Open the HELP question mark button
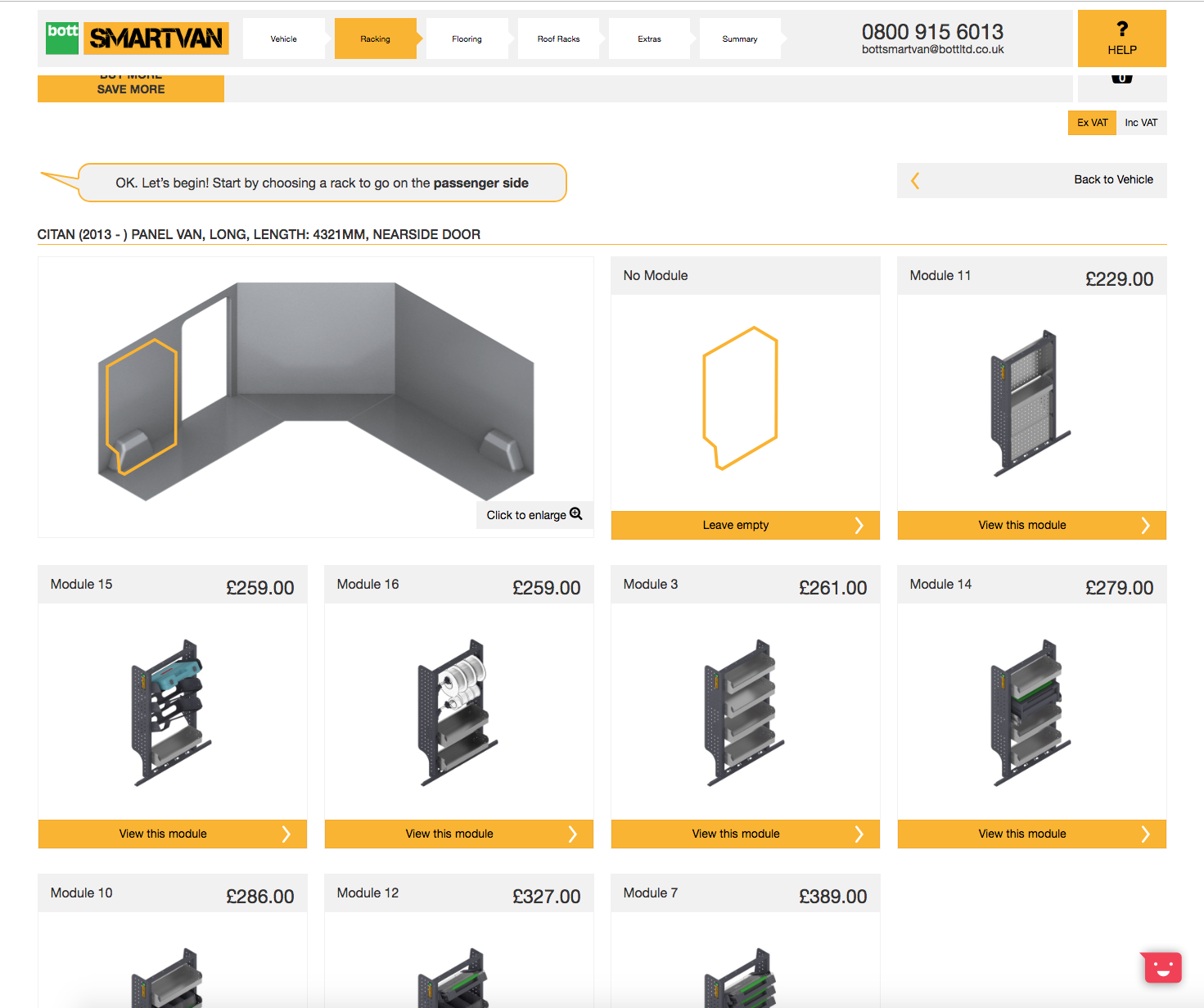Image resolution: width=1204 pixels, height=1008 pixels. coord(1121,38)
